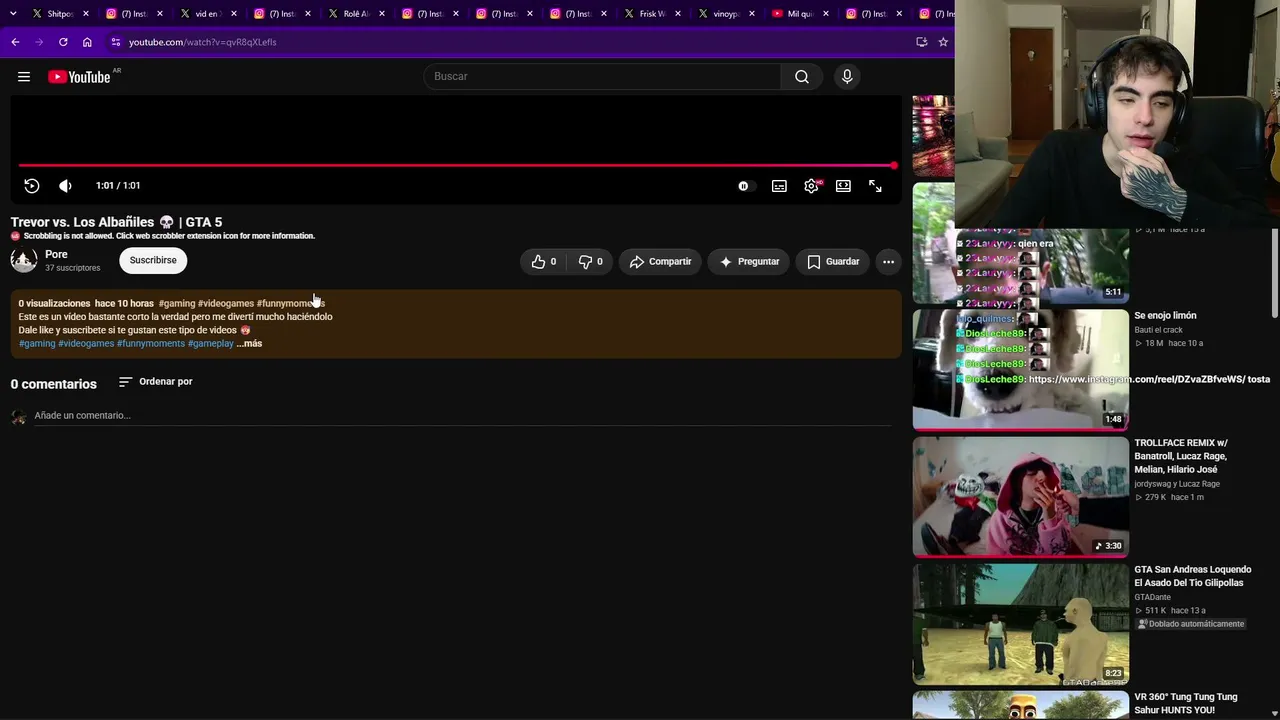Visit 'jordyswag y Lucaz Rage' channel
1280x720 pixels.
tap(1177, 484)
